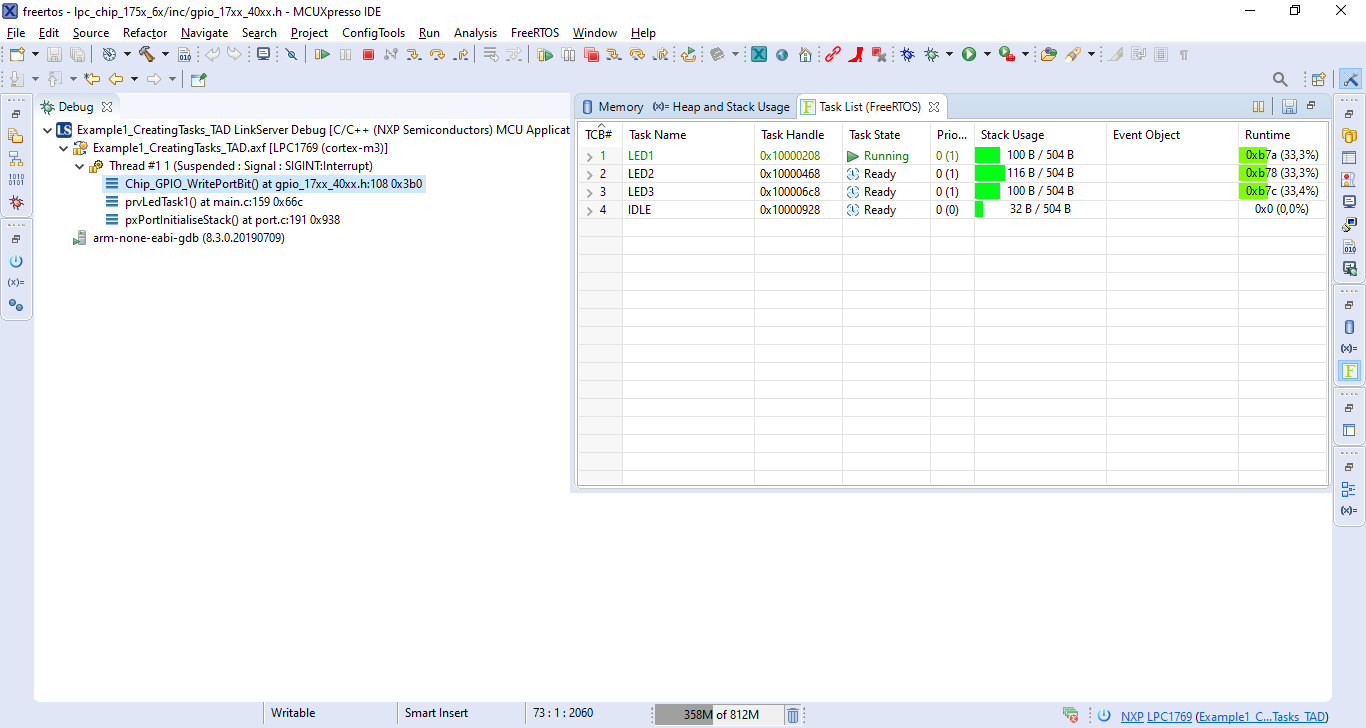Screen dimensions: 1366x728
Task: Open FreeRTOS Task List via sidebar F icon
Action: click(x=1349, y=370)
